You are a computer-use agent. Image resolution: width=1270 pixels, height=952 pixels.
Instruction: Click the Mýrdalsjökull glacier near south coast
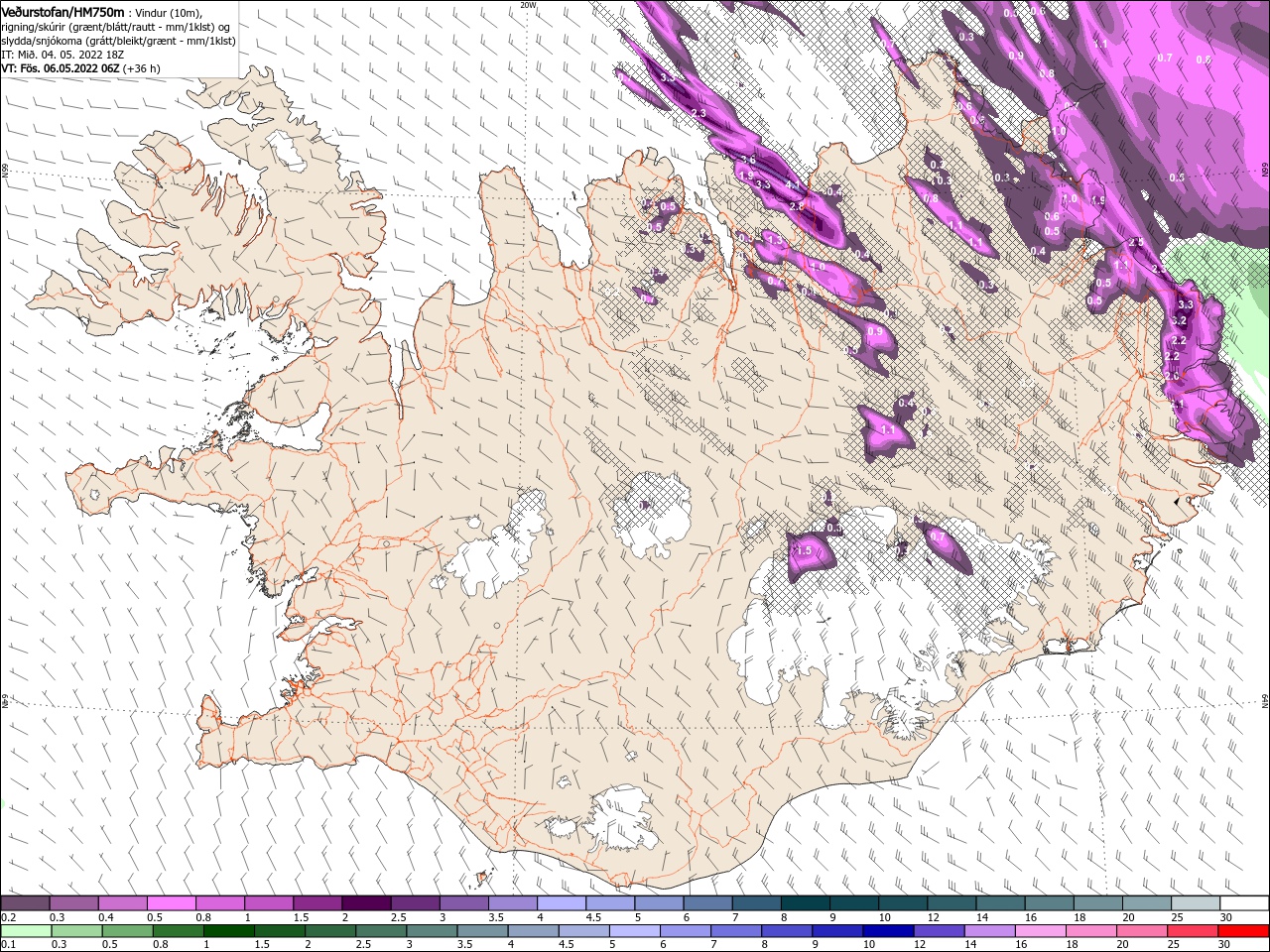tap(620, 818)
